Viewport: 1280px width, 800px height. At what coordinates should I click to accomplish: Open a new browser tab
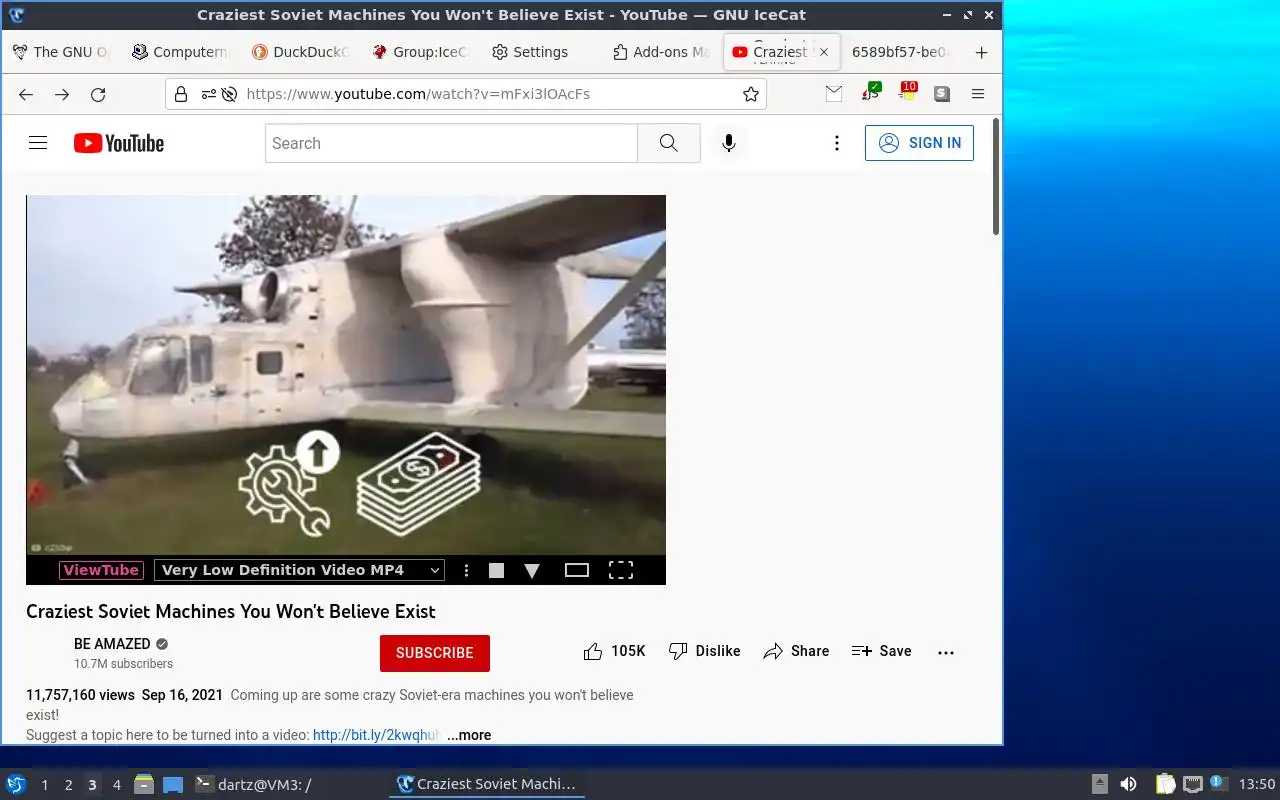pyautogui.click(x=981, y=52)
